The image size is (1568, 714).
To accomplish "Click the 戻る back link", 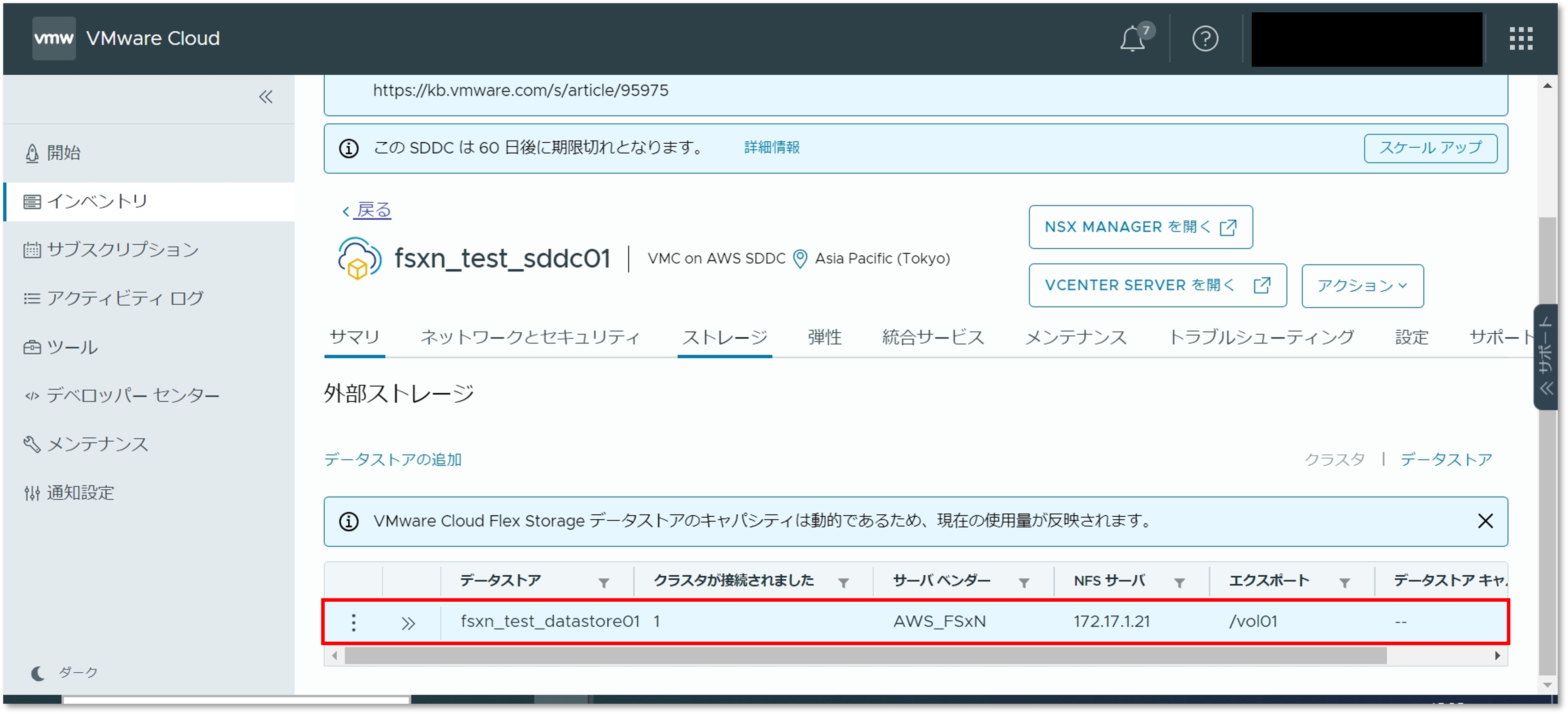I will pos(367,210).
